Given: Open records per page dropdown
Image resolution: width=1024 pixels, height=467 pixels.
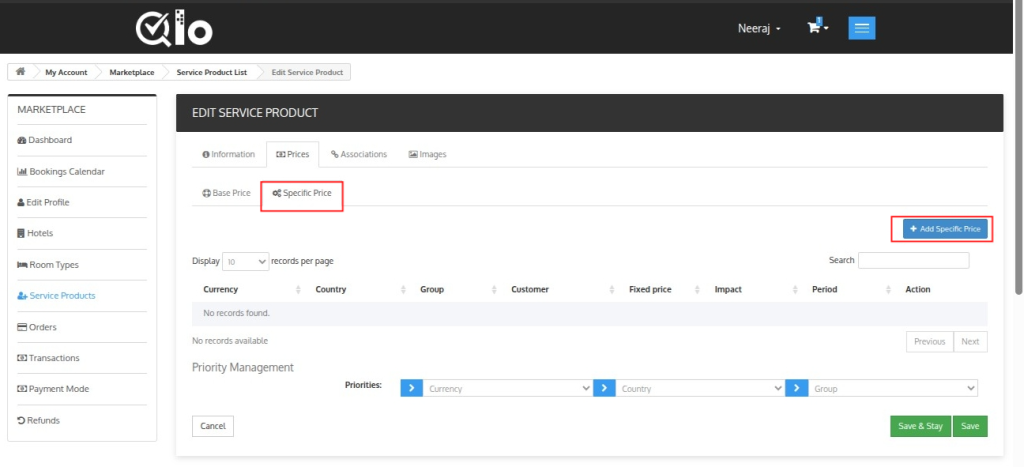Looking at the screenshot, I should 246,261.
